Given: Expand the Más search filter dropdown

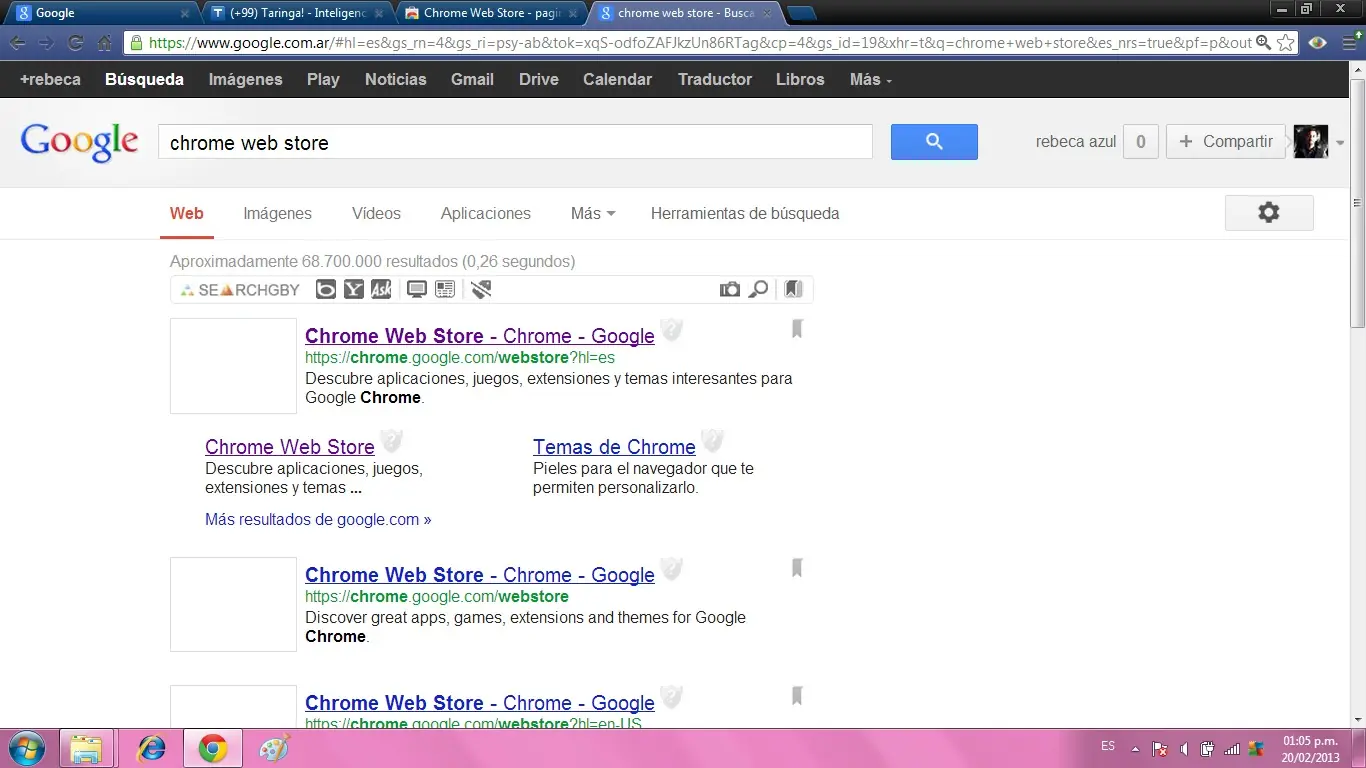Looking at the screenshot, I should 593,213.
